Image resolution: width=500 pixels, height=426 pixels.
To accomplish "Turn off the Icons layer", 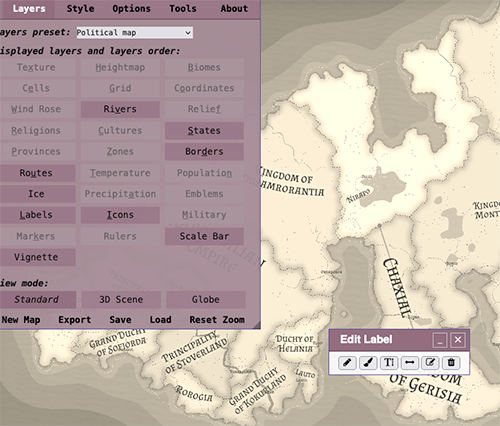I will (120, 215).
